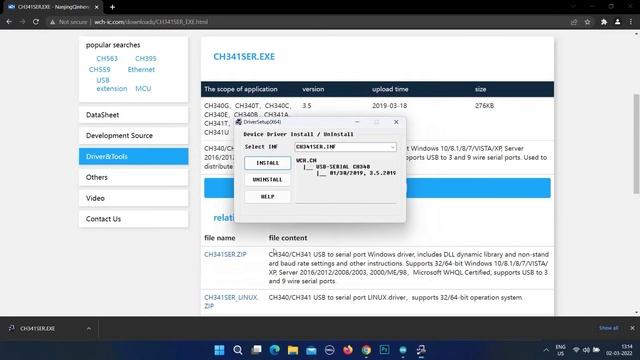The image size is (640, 360).
Task: Open the Video sidebar item
Action: (133, 198)
